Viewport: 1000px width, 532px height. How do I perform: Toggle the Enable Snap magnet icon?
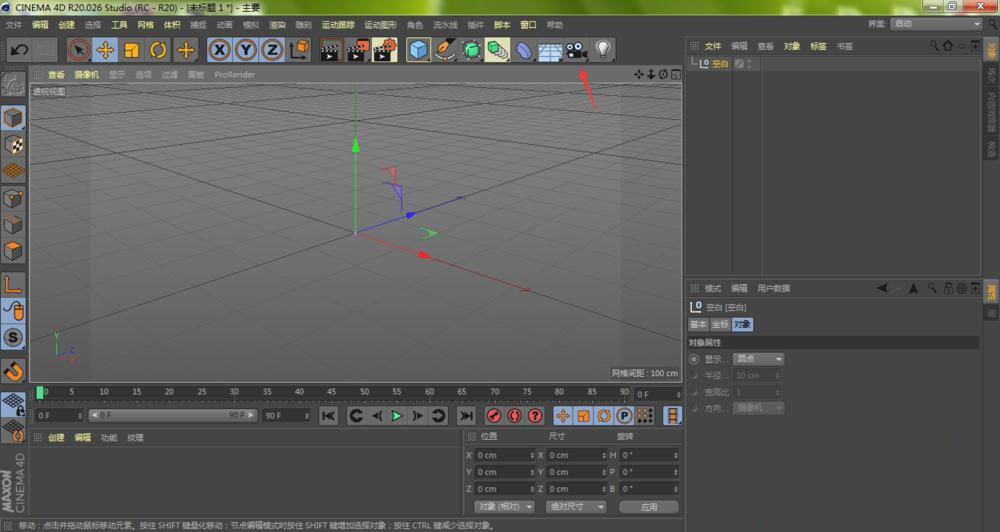(13, 371)
